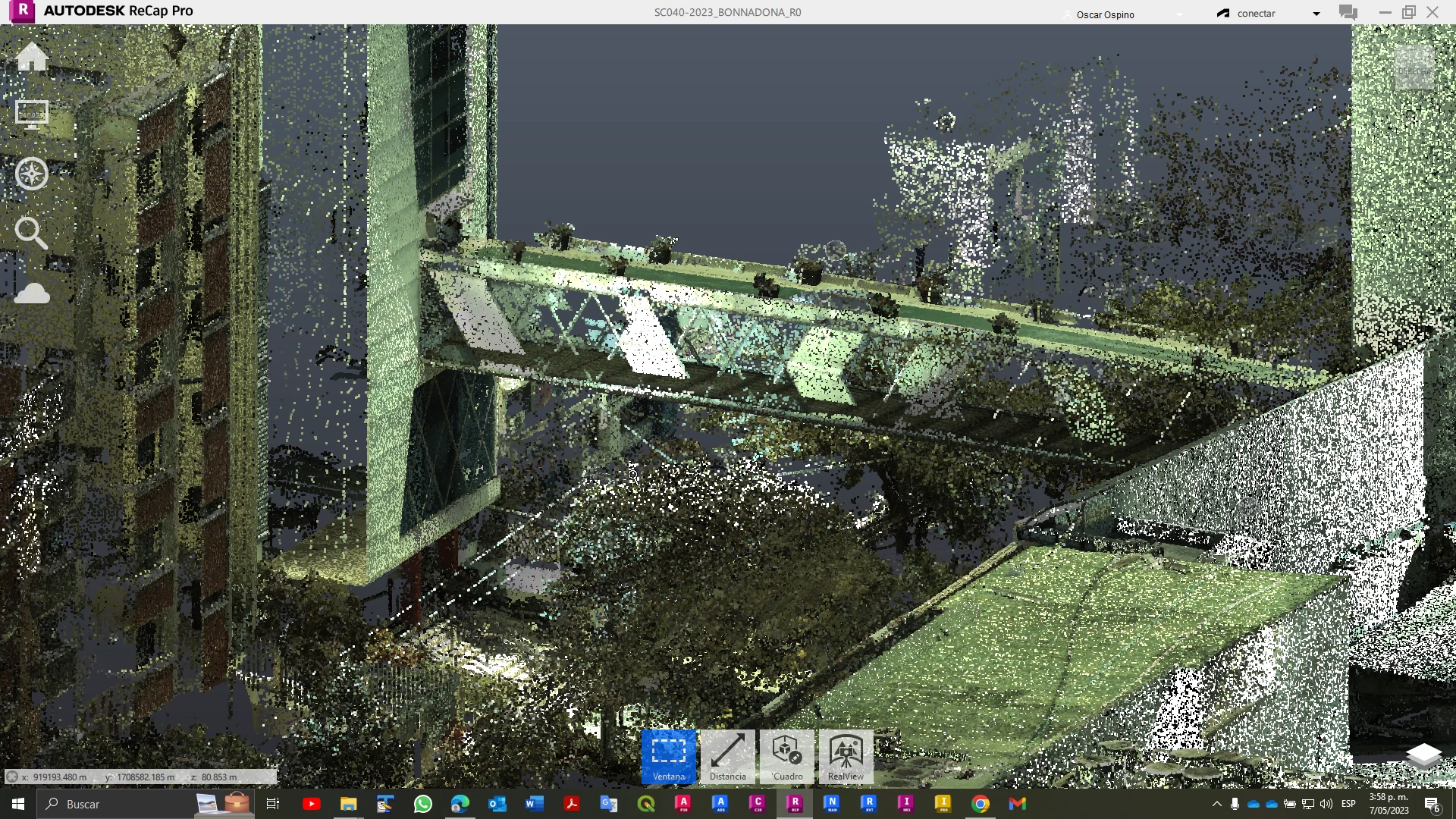Select the navigation compass icon
The height and width of the screenshot is (819, 1456).
click(32, 174)
